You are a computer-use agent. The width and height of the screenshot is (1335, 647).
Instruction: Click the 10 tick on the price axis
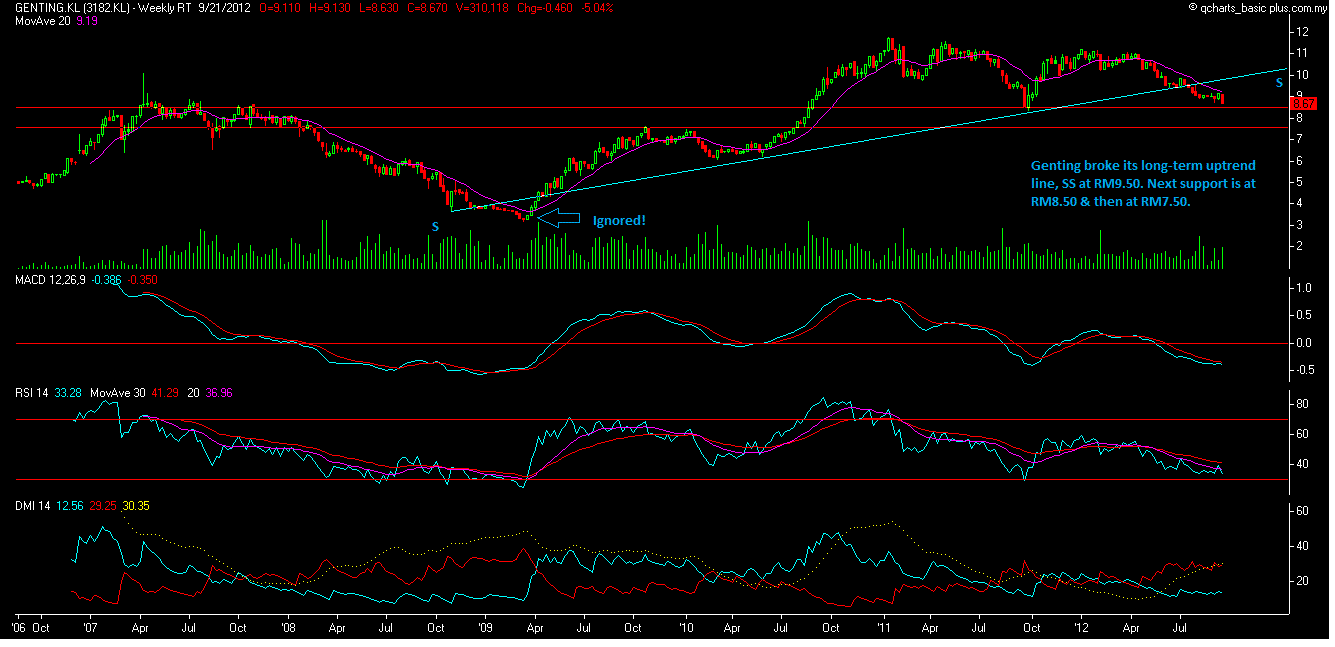(x=1304, y=75)
